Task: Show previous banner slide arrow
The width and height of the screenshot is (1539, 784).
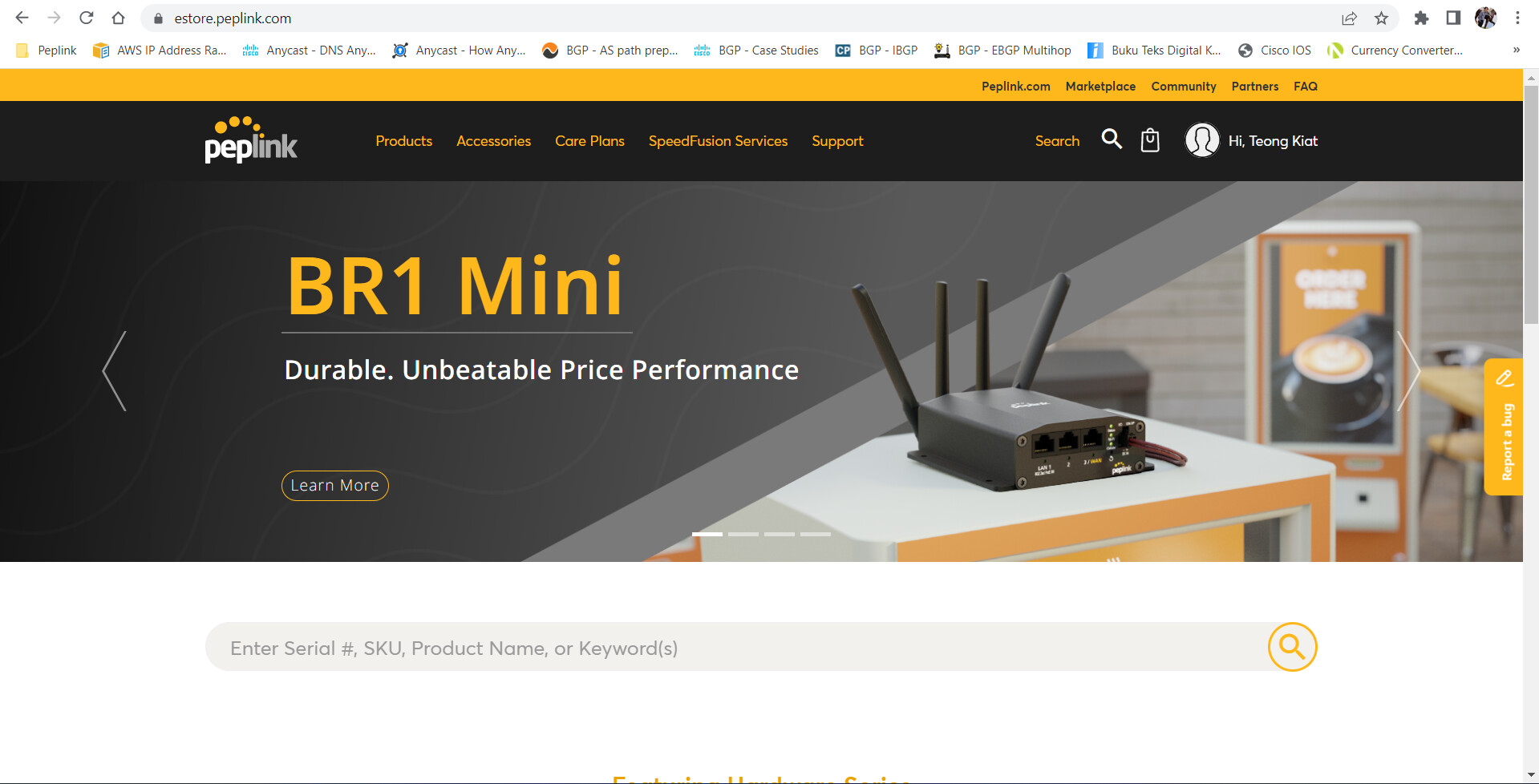Action: (x=115, y=370)
